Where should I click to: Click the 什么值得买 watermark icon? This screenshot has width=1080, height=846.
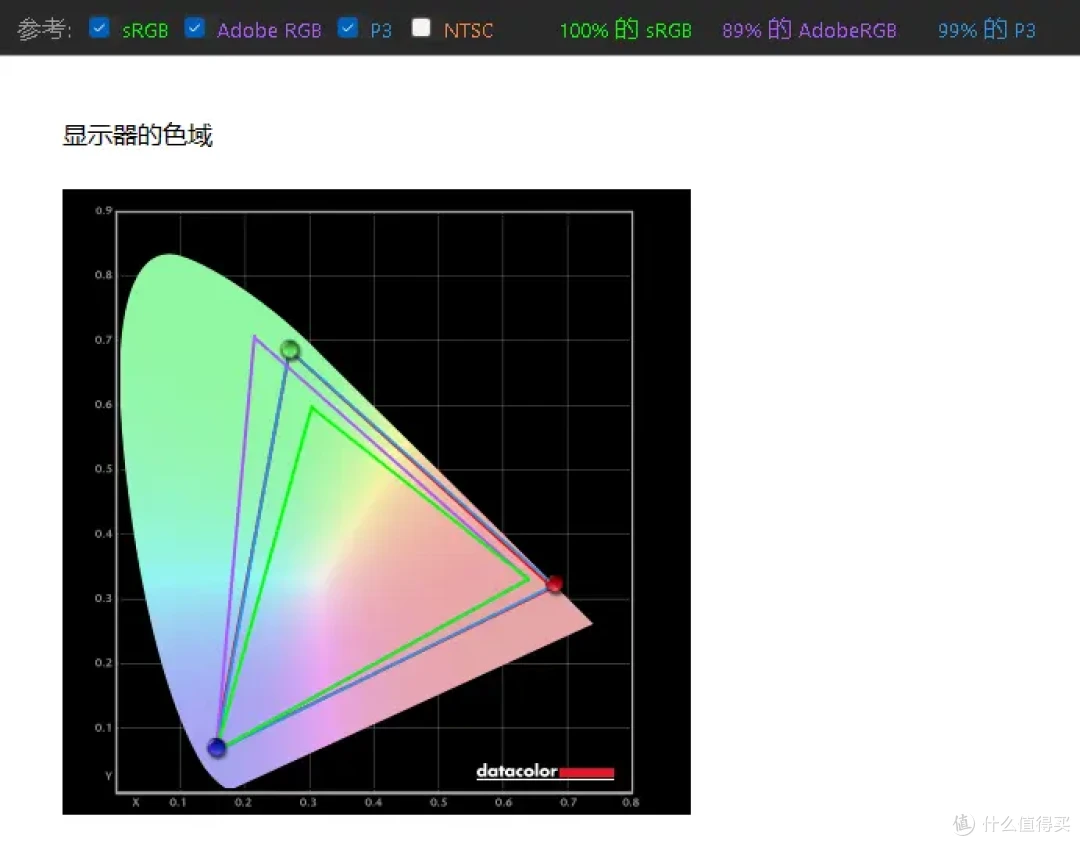pyautogui.click(x=962, y=825)
